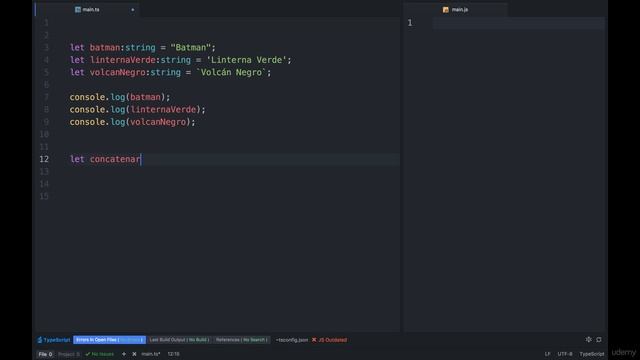Click the plus icon in the status bar
This screenshot has width=640, height=360.
click(124, 354)
